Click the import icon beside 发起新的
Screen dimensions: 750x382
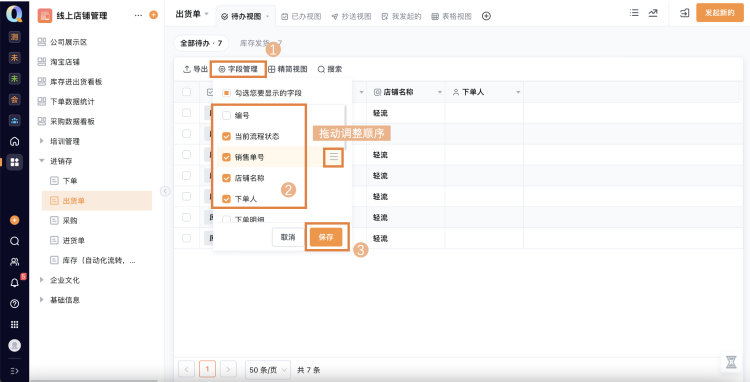[x=684, y=13]
